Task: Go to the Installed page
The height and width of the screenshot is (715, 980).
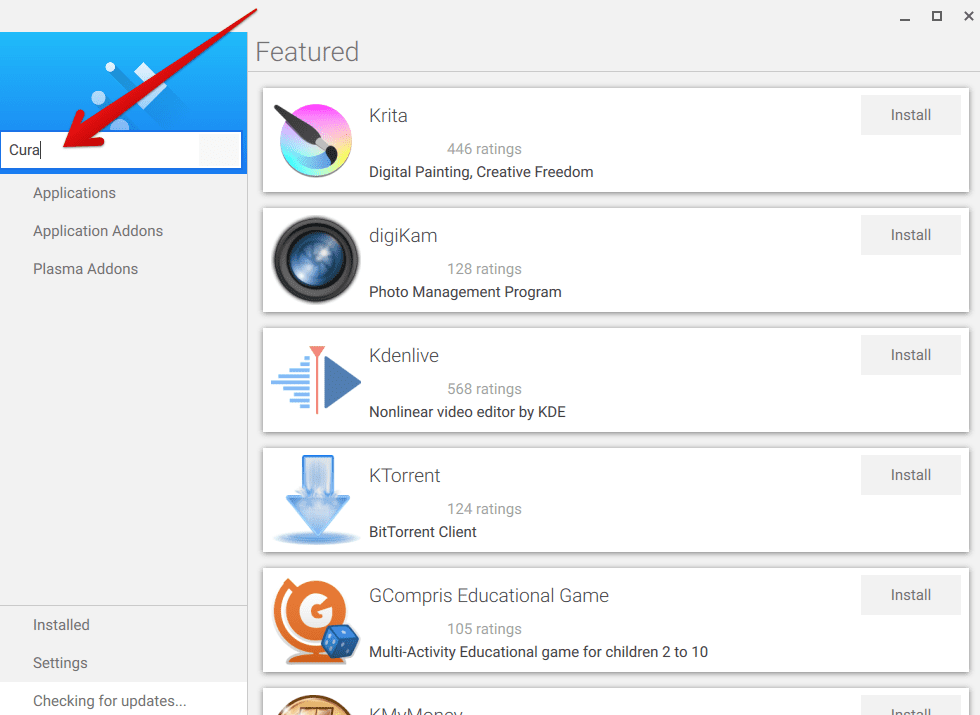Action: [123, 625]
